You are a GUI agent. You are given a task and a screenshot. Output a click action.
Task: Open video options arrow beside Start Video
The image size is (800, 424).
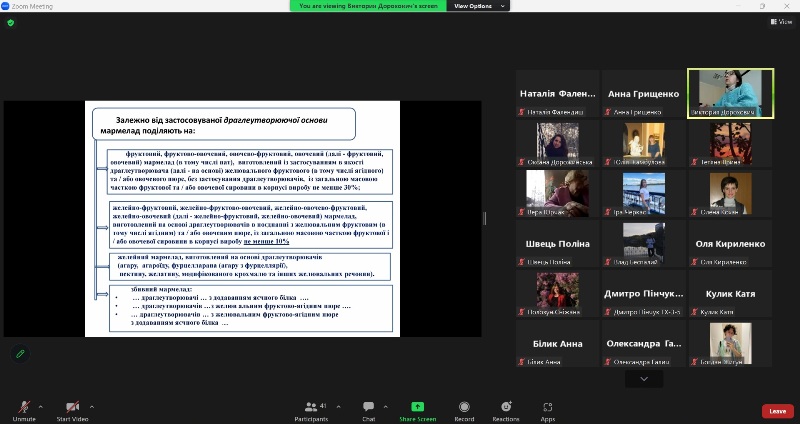[92, 406]
